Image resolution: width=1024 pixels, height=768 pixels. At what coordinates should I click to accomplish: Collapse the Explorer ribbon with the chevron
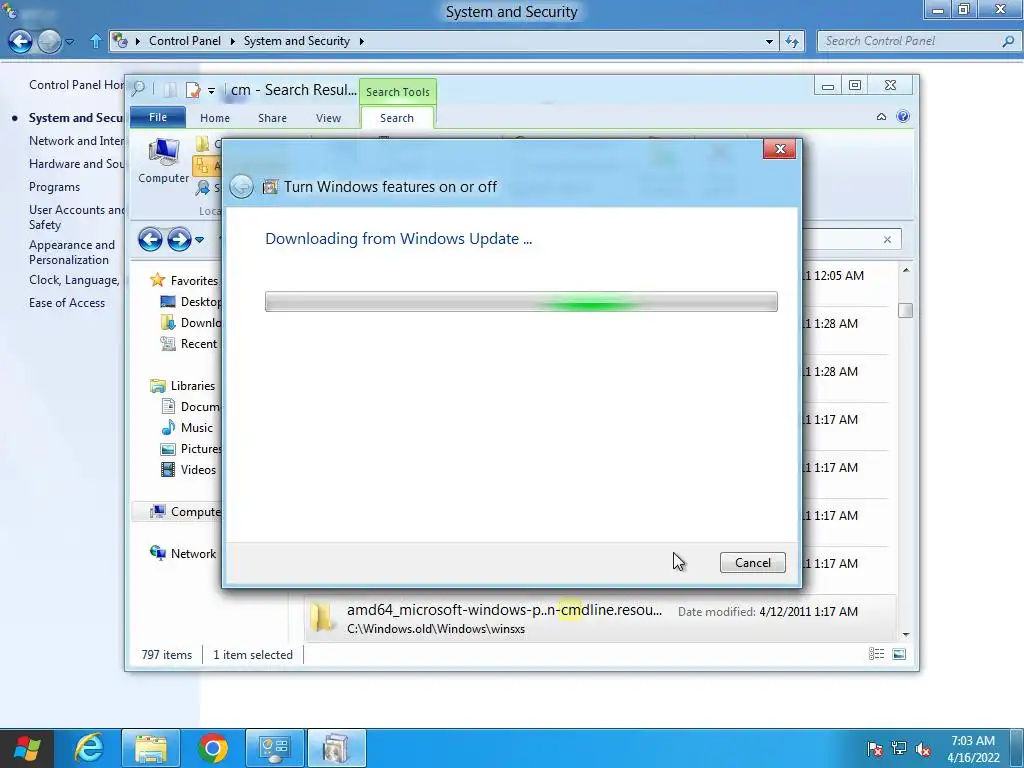click(881, 117)
